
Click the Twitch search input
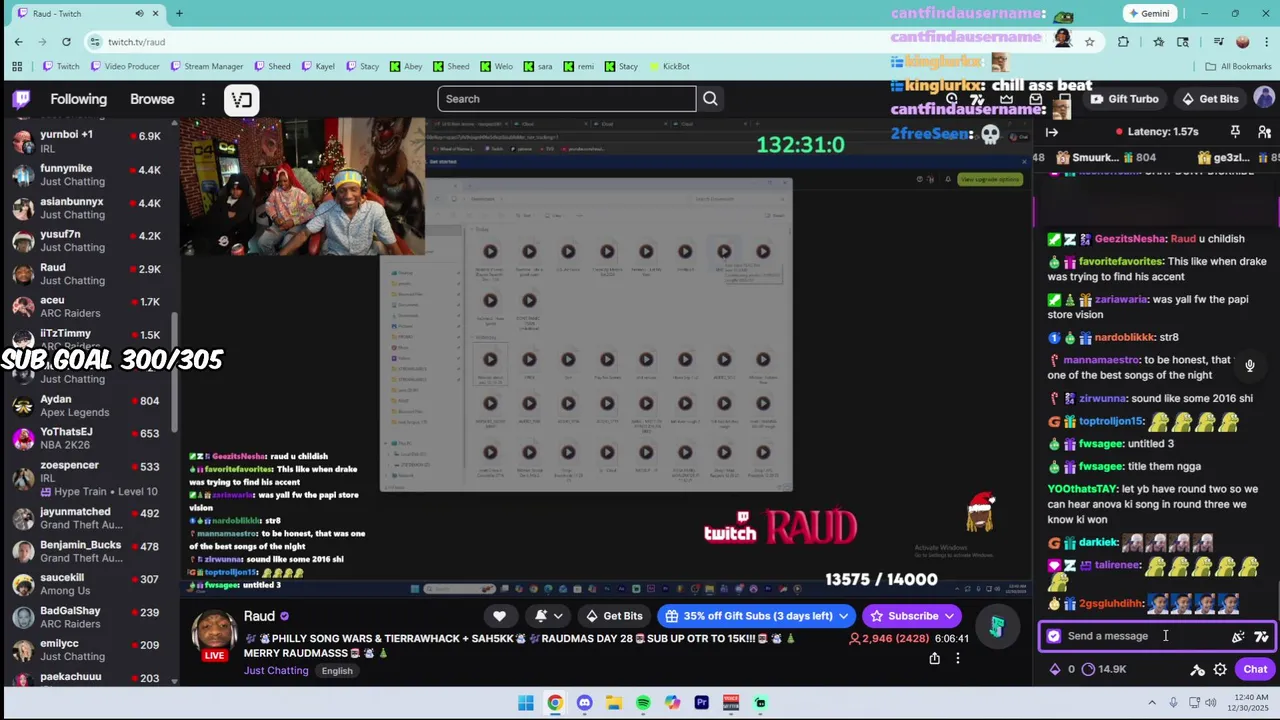click(x=566, y=99)
